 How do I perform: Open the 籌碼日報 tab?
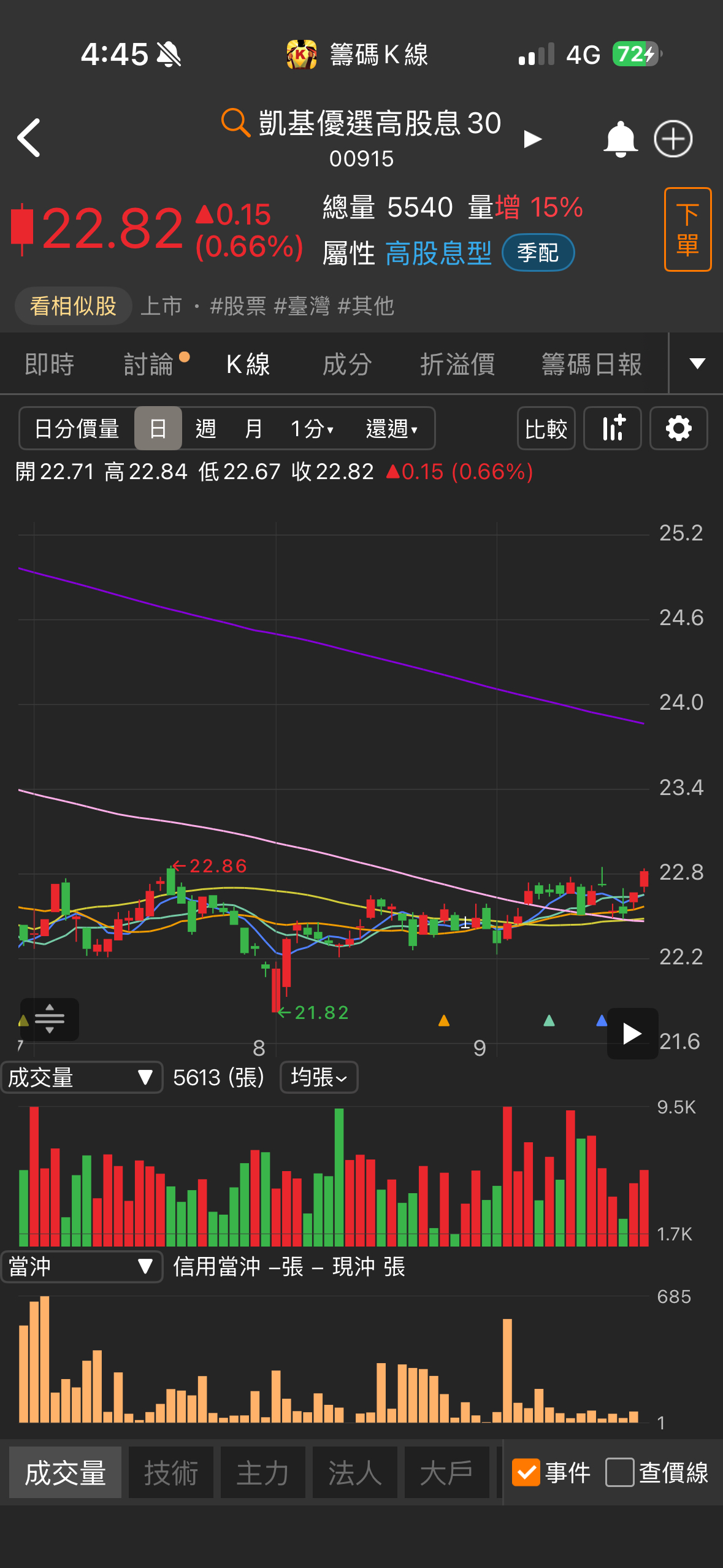click(x=592, y=364)
